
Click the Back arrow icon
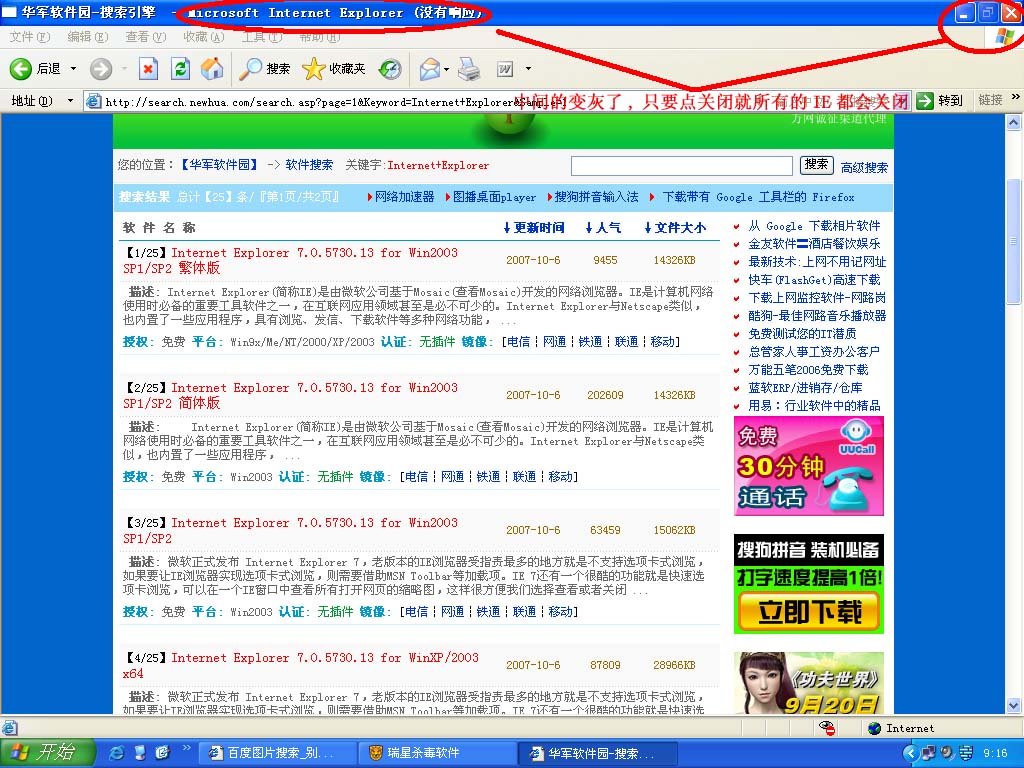(x=21, y=69)
